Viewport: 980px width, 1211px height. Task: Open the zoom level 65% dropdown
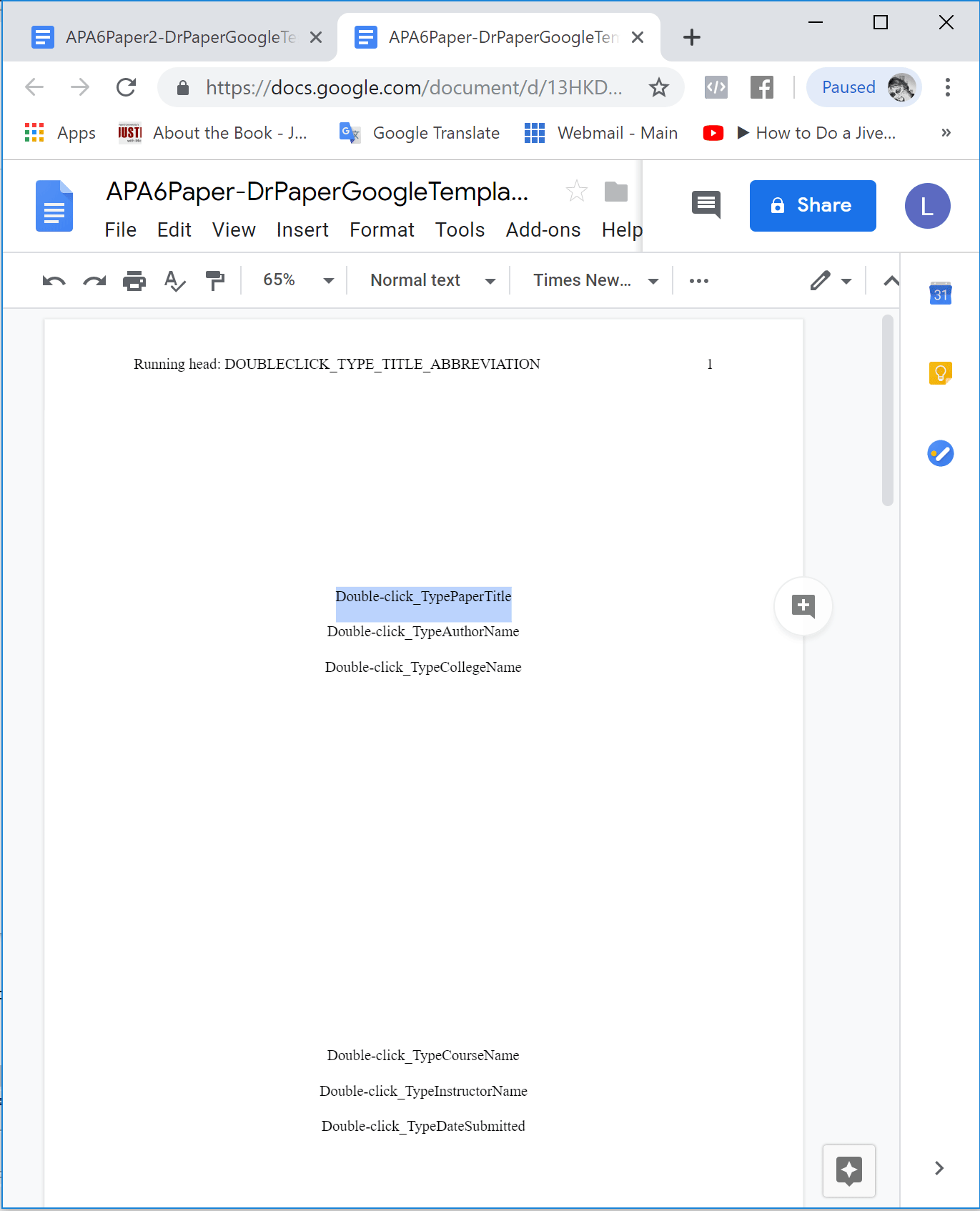[x=297, y=281]
